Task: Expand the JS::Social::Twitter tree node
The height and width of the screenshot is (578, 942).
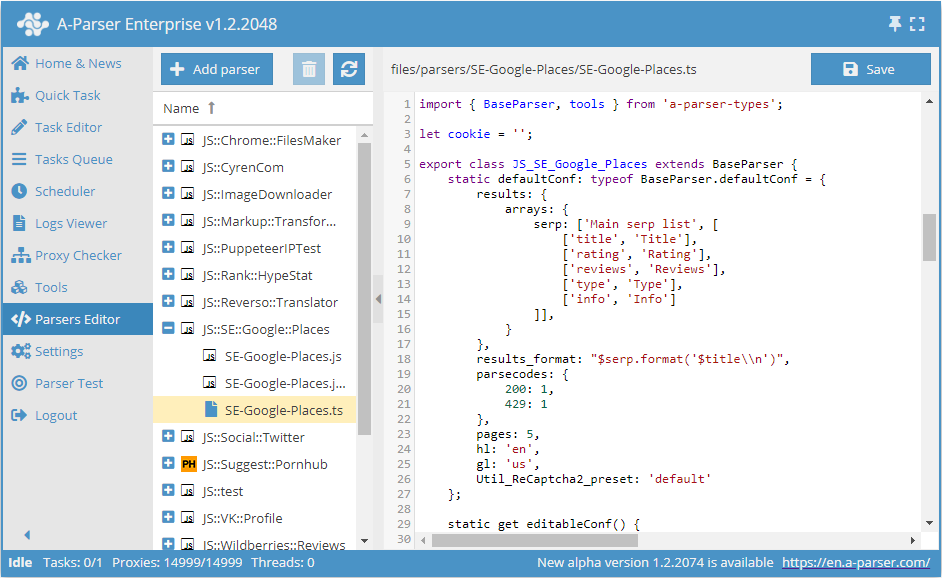Action: [168, 437]
